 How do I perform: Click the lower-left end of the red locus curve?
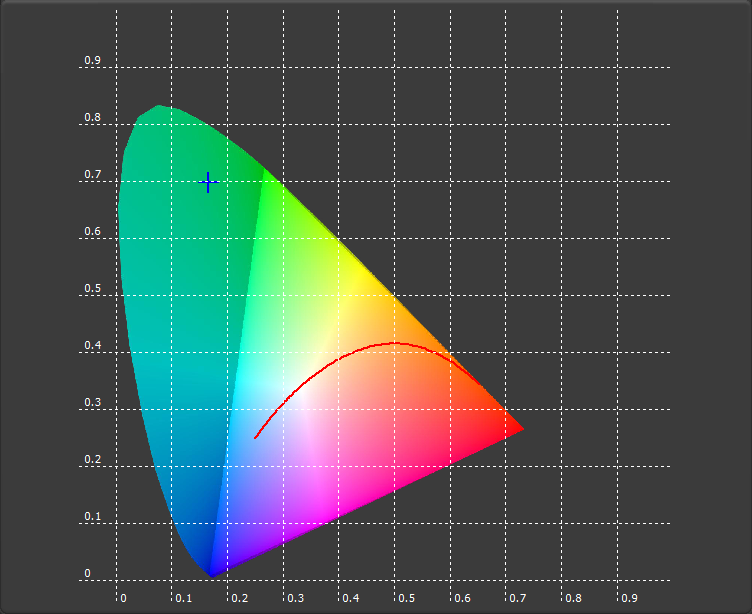tap(255, 437)
